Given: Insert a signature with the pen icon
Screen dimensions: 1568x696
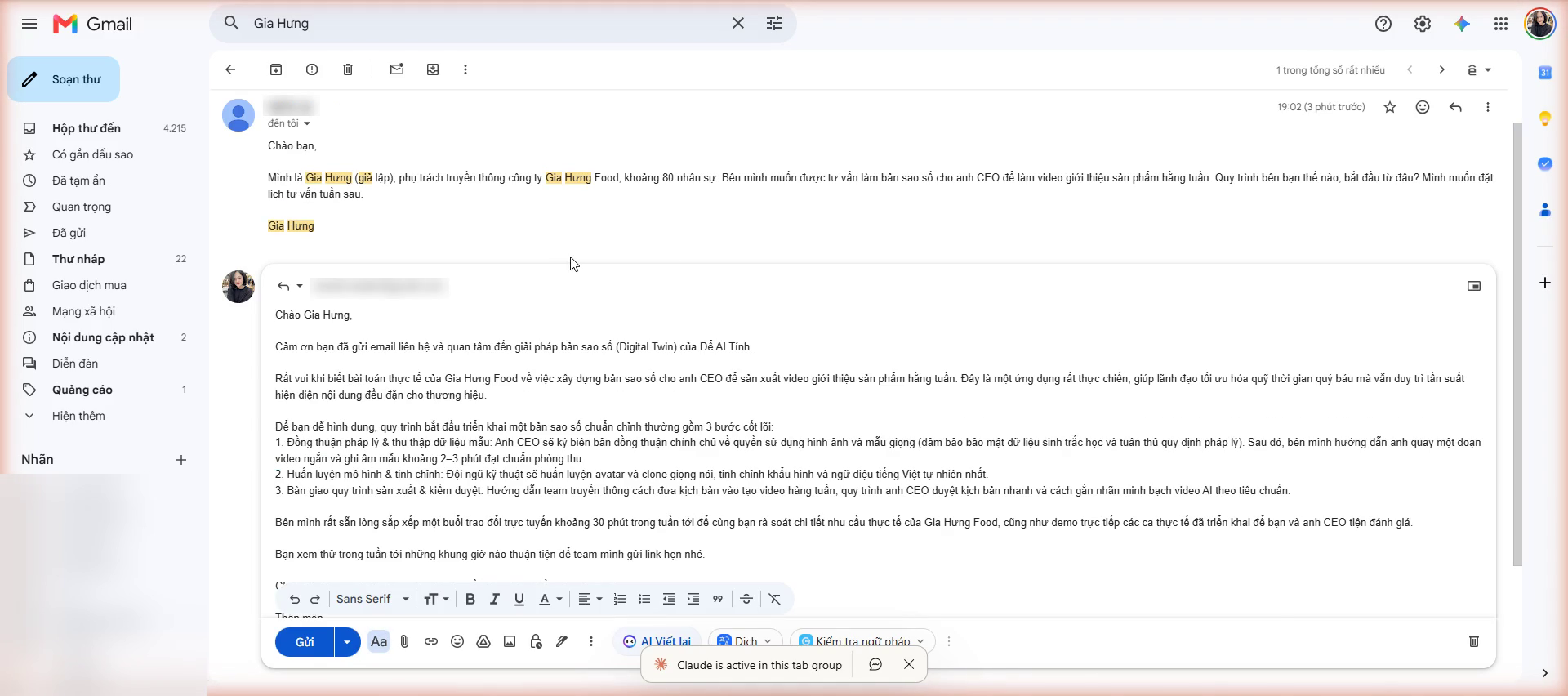Looking at the screenshot, I should pos(562,641).
